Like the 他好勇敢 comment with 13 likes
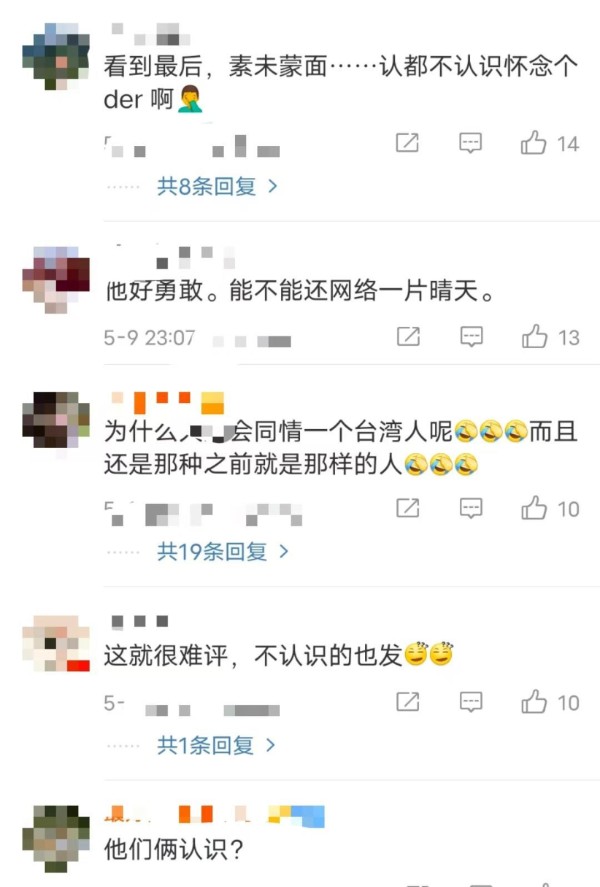The height and width of the screenshot is (887, 600). coord(534,337)
